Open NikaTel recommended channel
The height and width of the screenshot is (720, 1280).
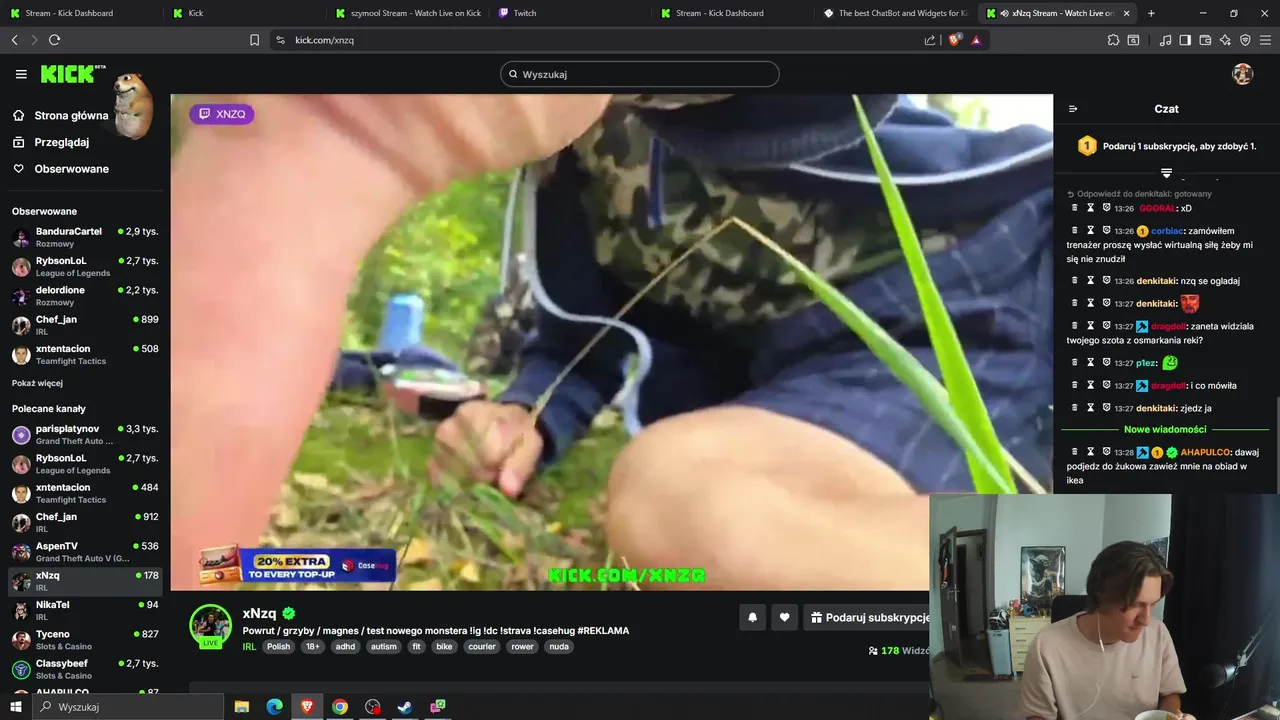(85, 611)
